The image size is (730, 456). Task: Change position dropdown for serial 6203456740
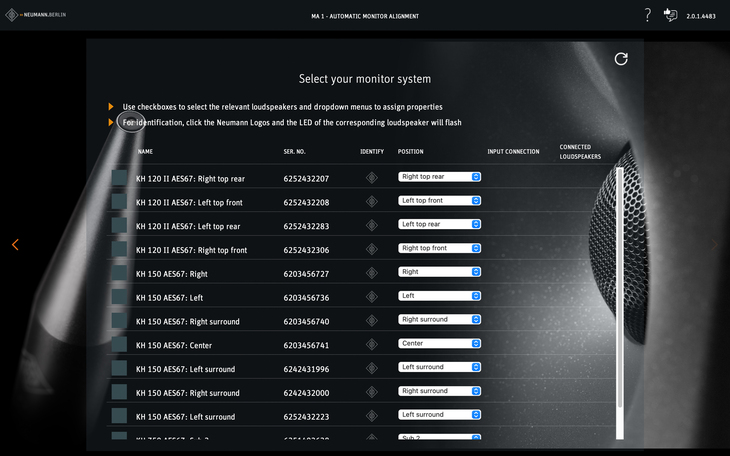tap(440, 320)
